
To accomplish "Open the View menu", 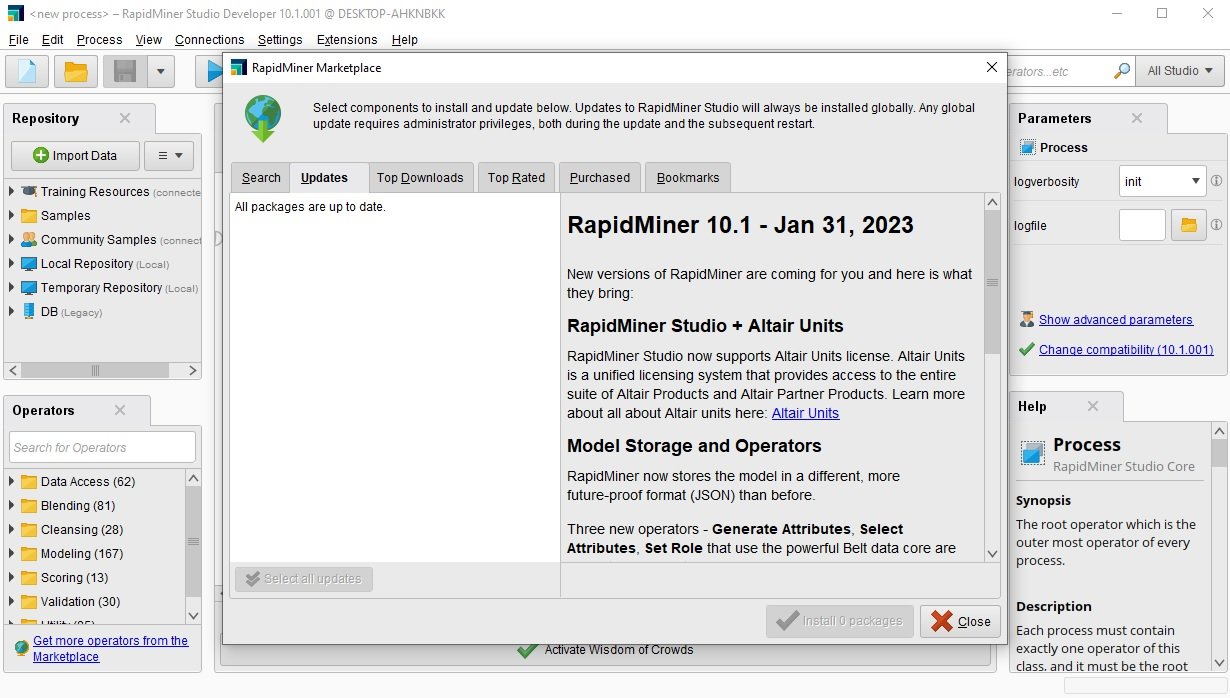I will 148,39.
